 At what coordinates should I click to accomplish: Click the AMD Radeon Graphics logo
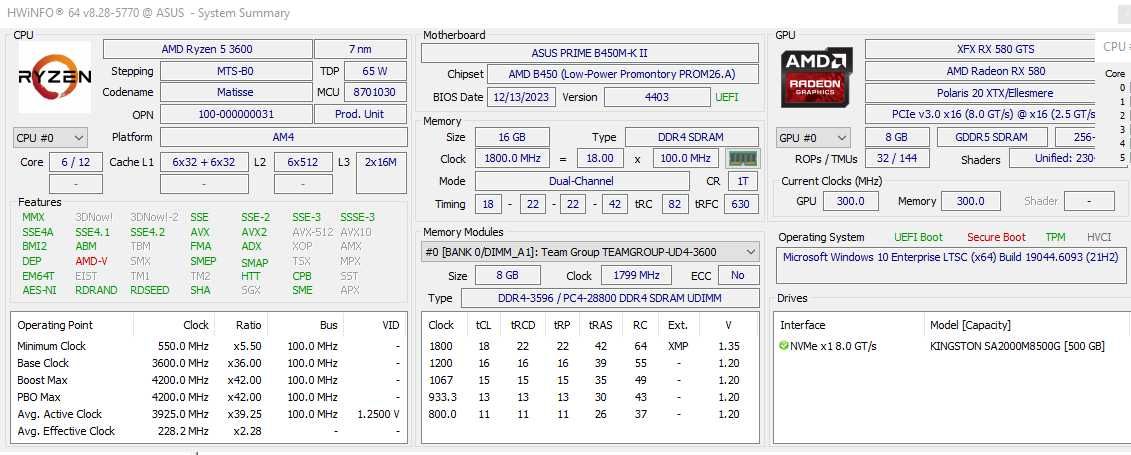click(817, 77)
